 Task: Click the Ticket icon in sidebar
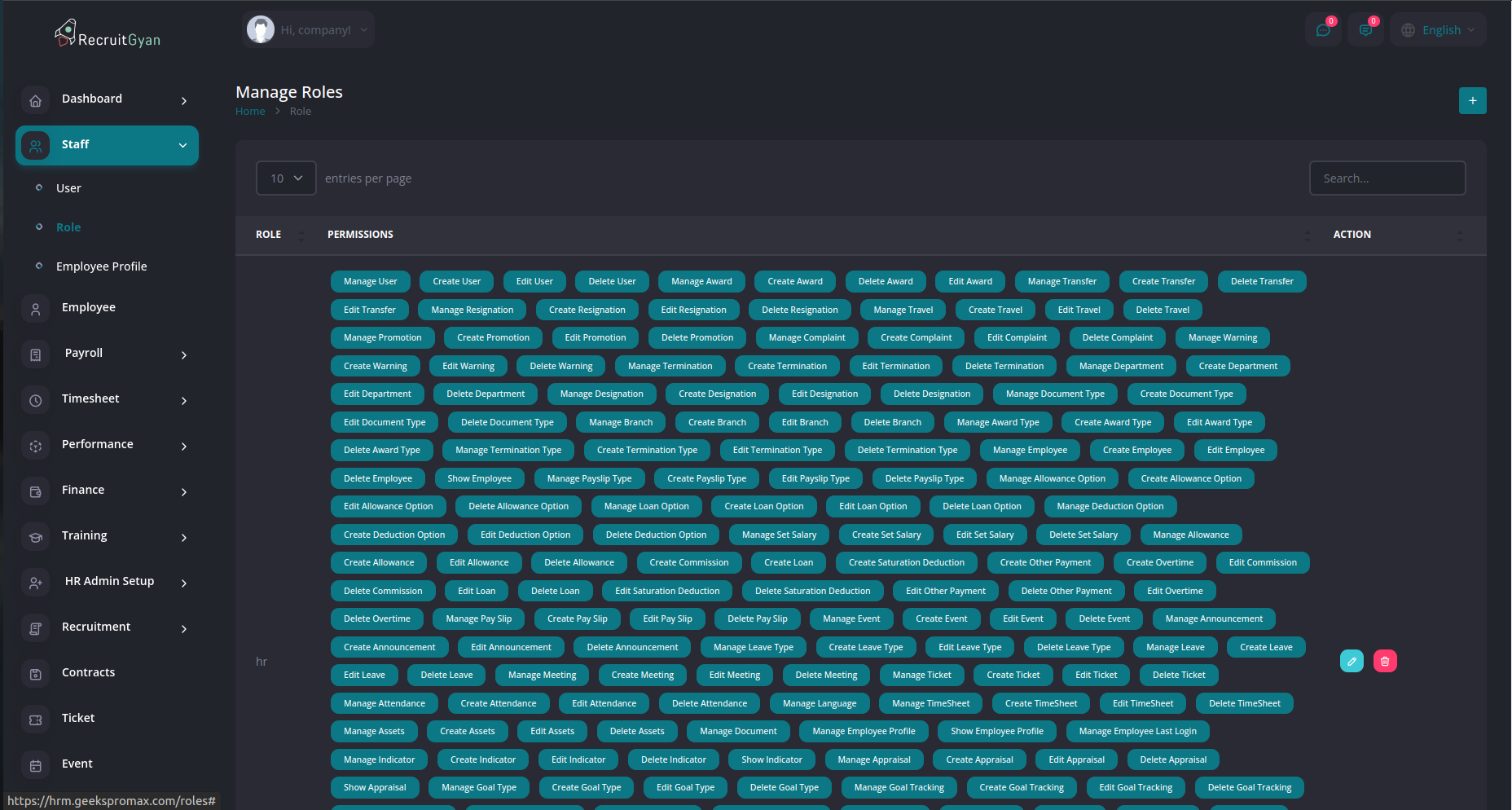point(35,719)
